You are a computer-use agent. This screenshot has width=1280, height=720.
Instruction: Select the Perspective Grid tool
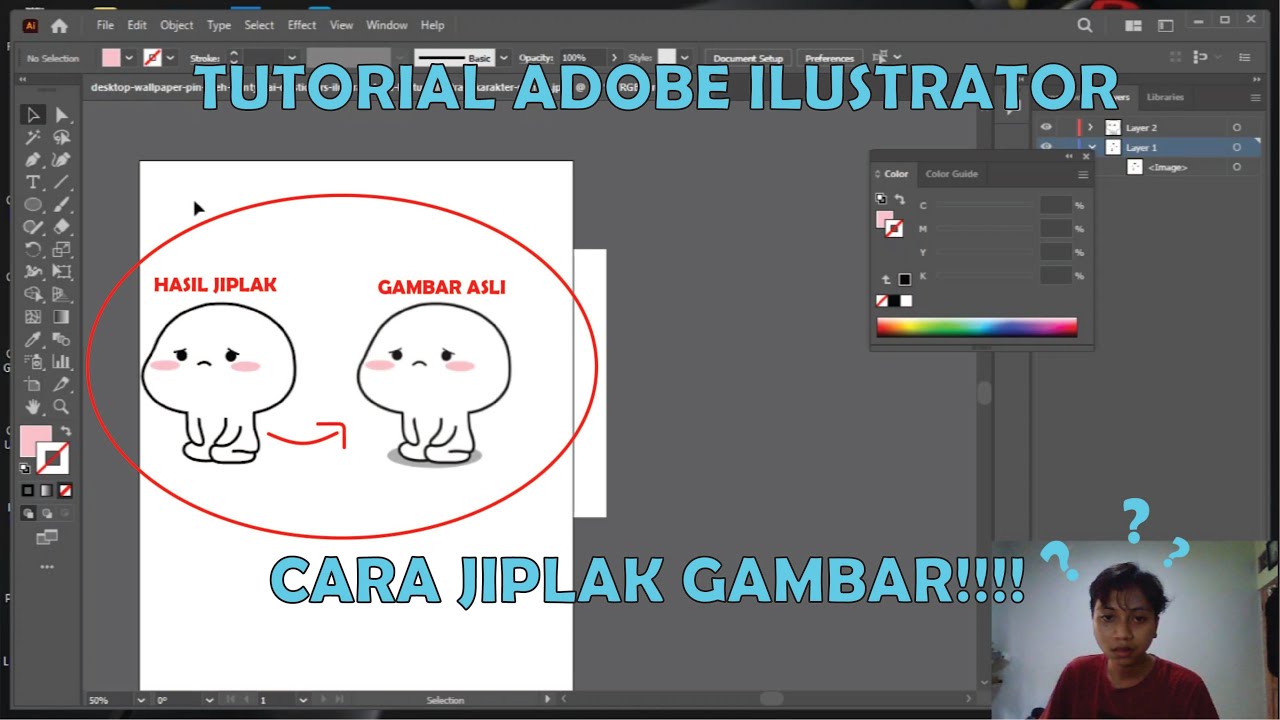(61, 294)
